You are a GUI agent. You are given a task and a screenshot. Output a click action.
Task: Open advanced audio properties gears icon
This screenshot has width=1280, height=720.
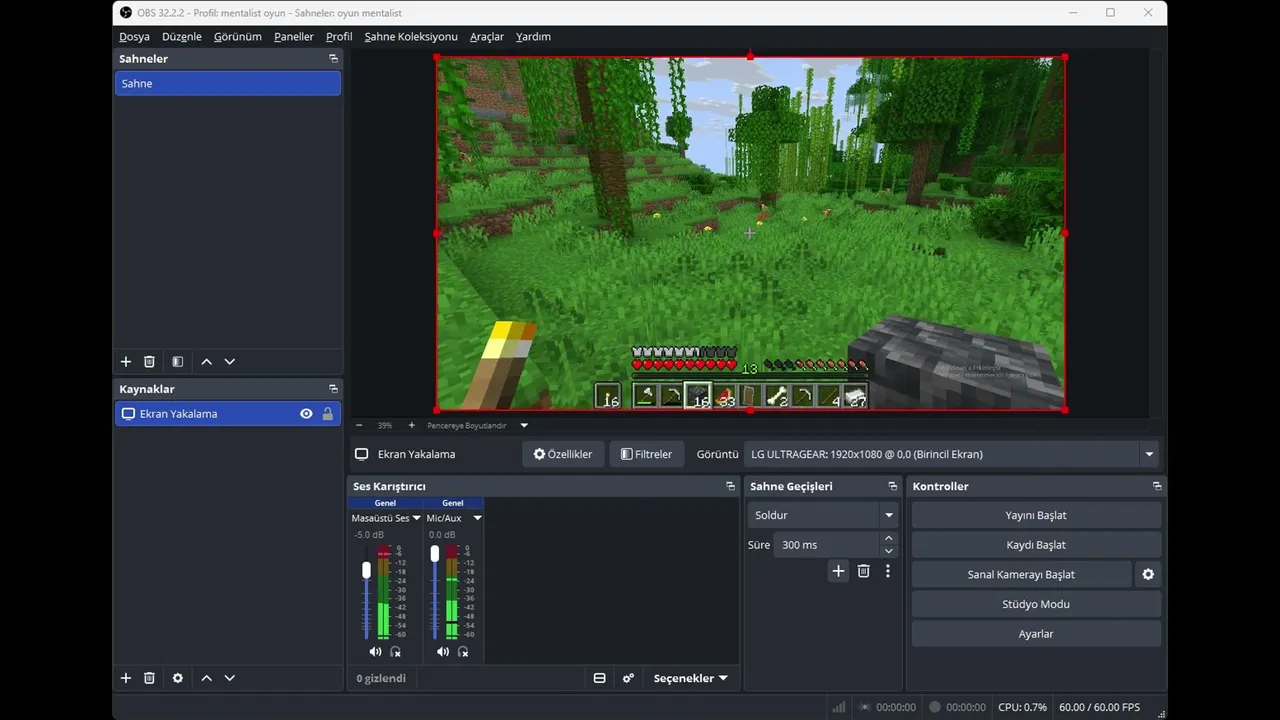[628, 678]
